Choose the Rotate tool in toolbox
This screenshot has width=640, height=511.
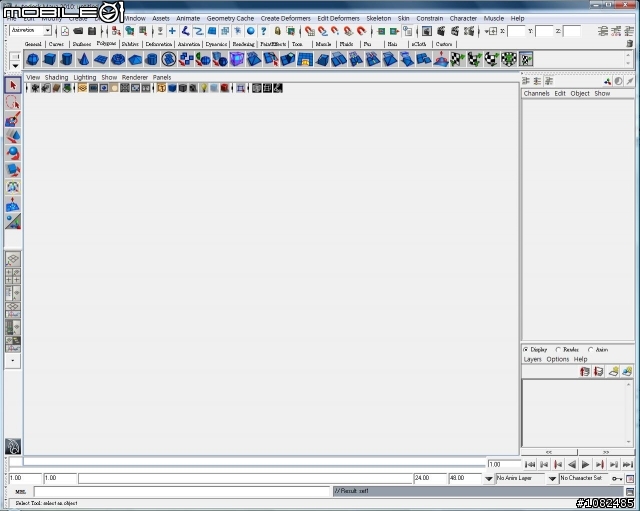click(13, 153)
